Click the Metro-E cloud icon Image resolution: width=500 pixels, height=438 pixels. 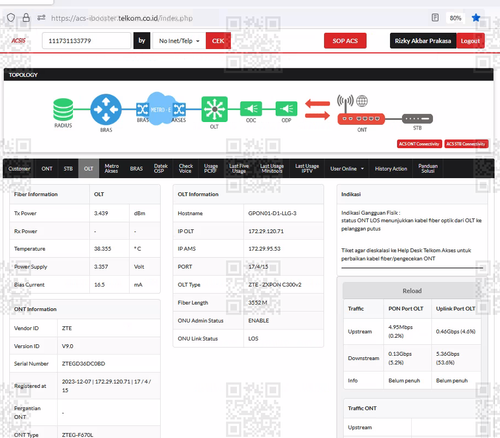point(161,109)
